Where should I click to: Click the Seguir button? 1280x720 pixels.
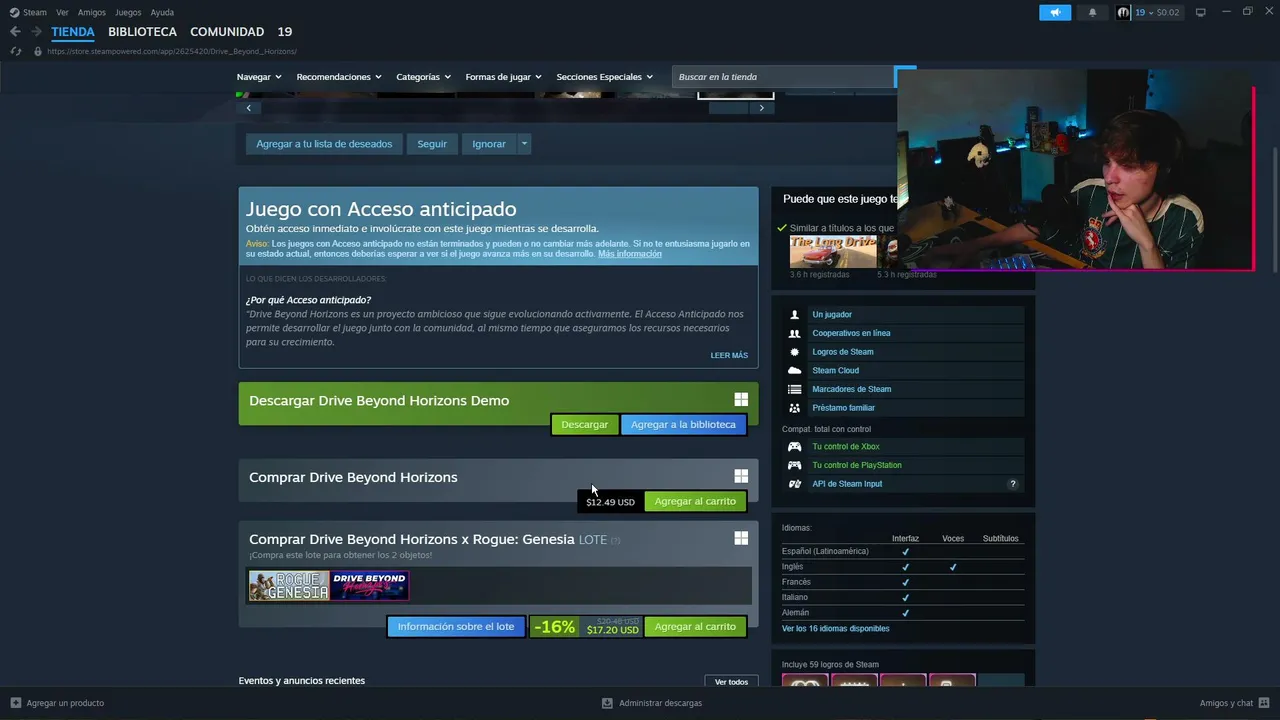(x=432, y=144)
